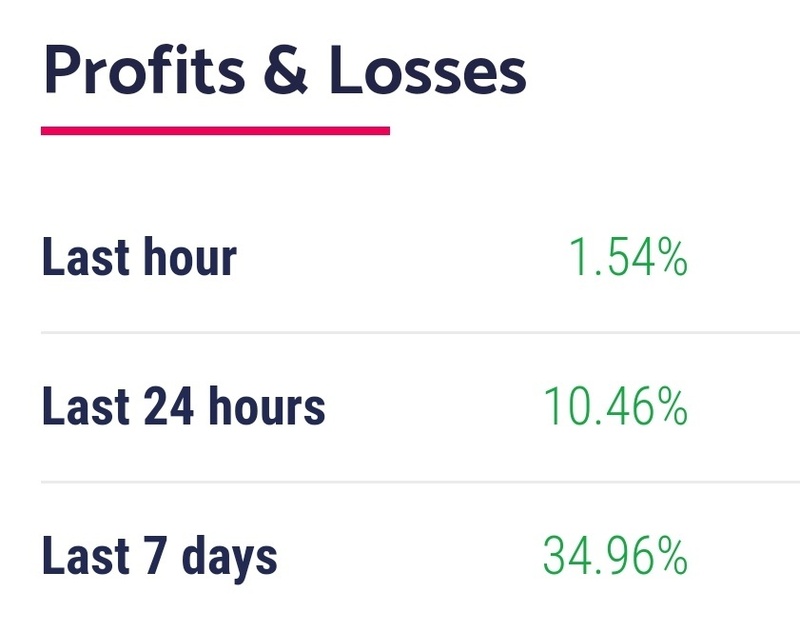Click the 1.54% last hour value
Screen dimensions: 800x632
tap(627, 257)
